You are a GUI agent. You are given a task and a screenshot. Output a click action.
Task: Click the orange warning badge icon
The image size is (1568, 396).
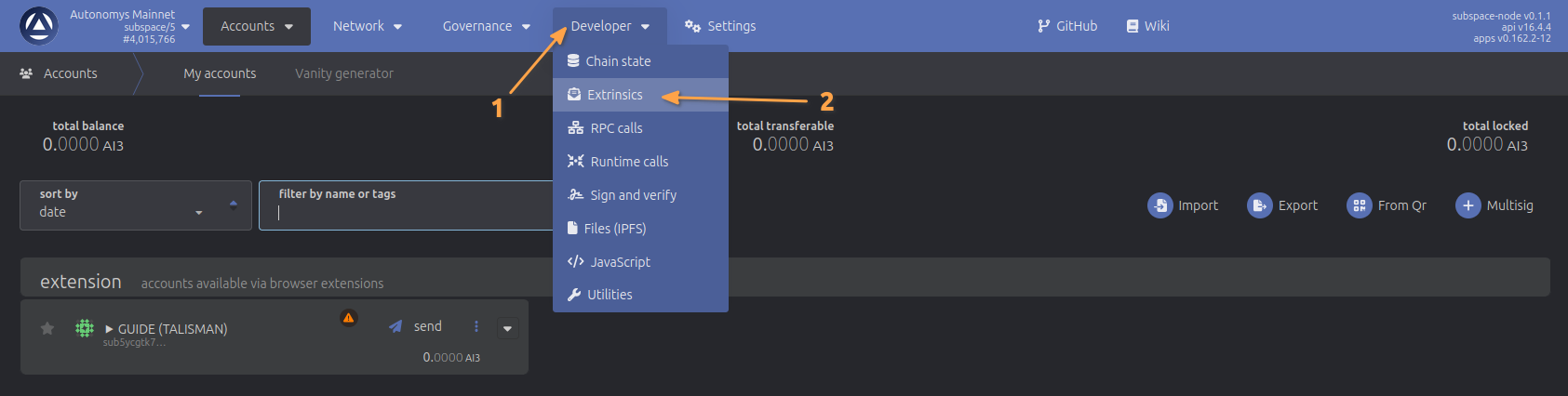(x=348, y=318)
